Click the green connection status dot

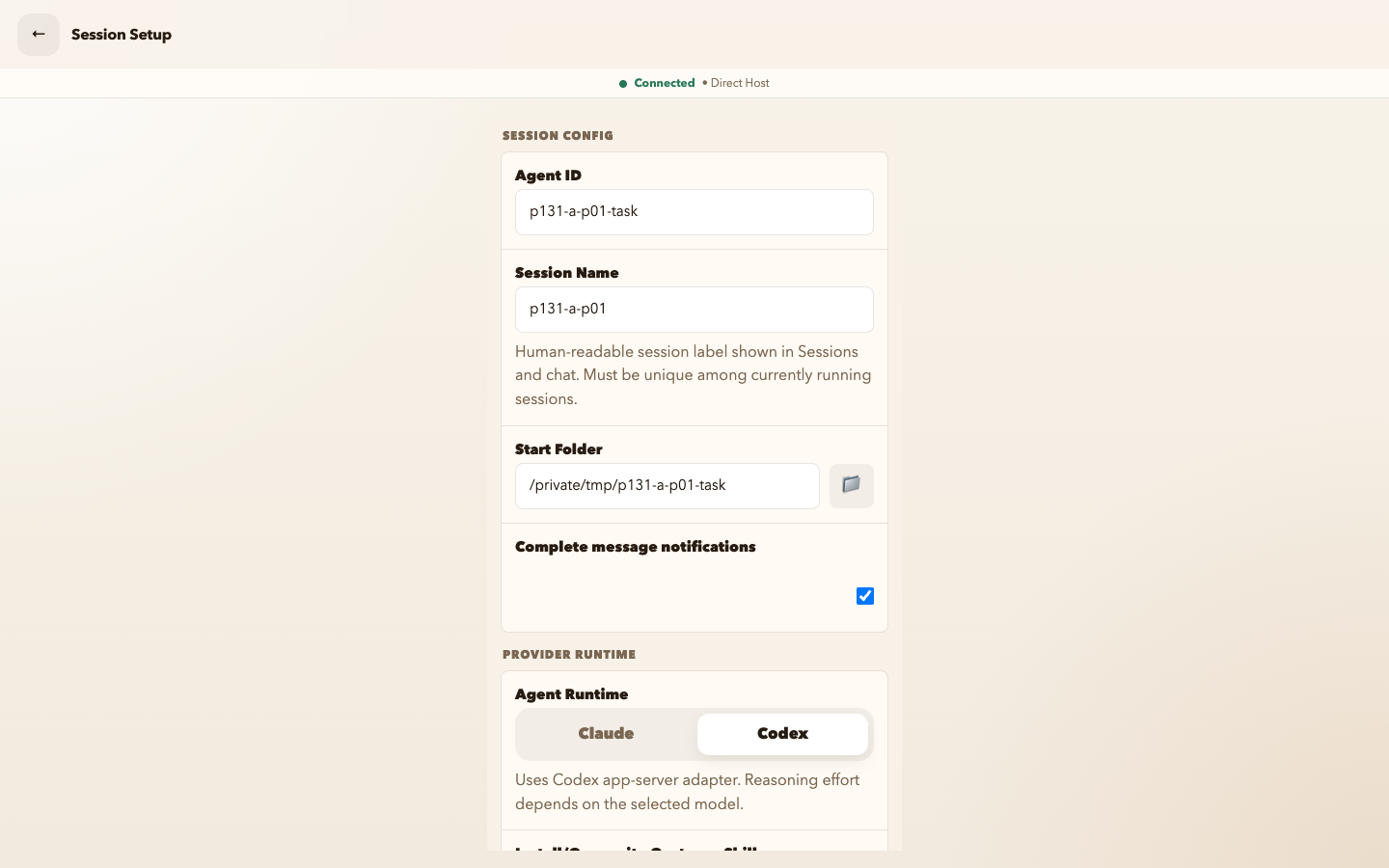[x=623, y=84]
